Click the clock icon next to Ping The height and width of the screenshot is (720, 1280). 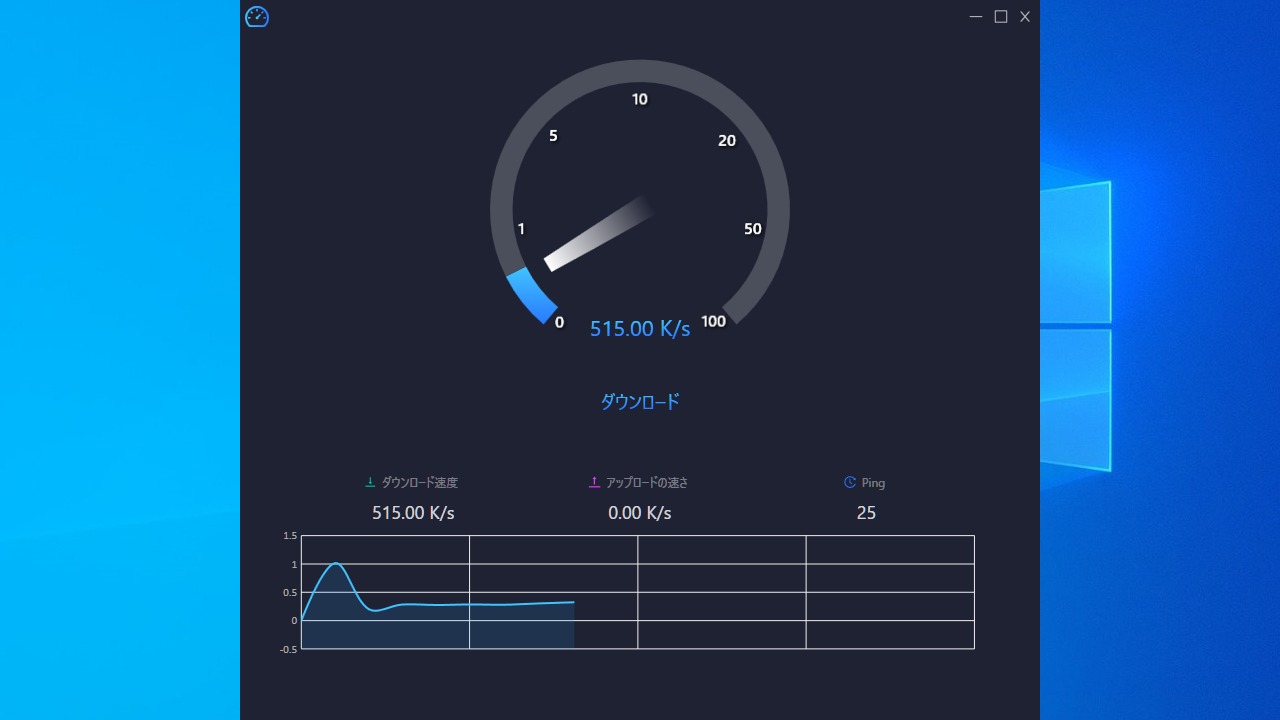850,482
